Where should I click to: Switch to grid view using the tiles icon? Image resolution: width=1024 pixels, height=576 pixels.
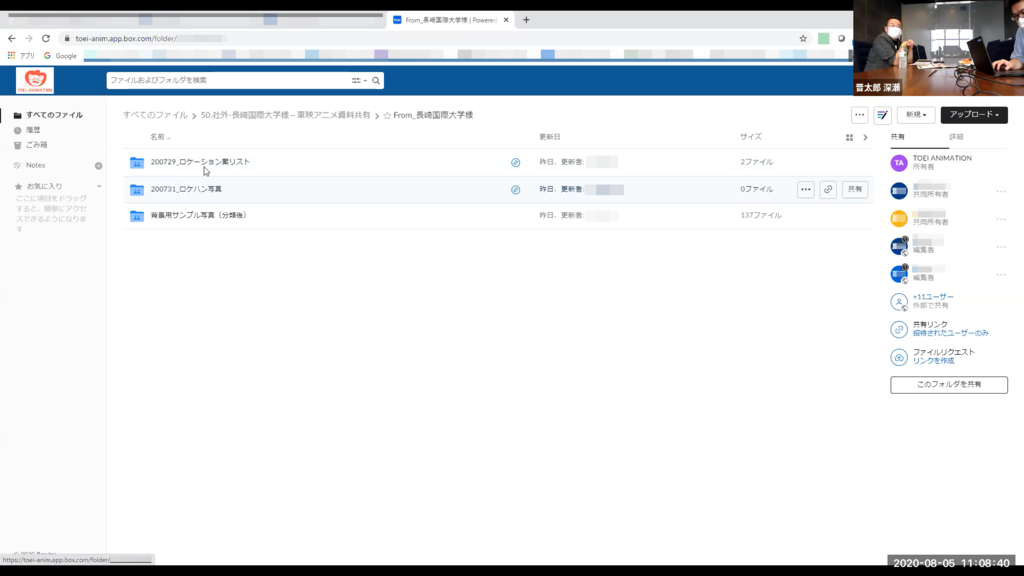click(x=850, y=137)
